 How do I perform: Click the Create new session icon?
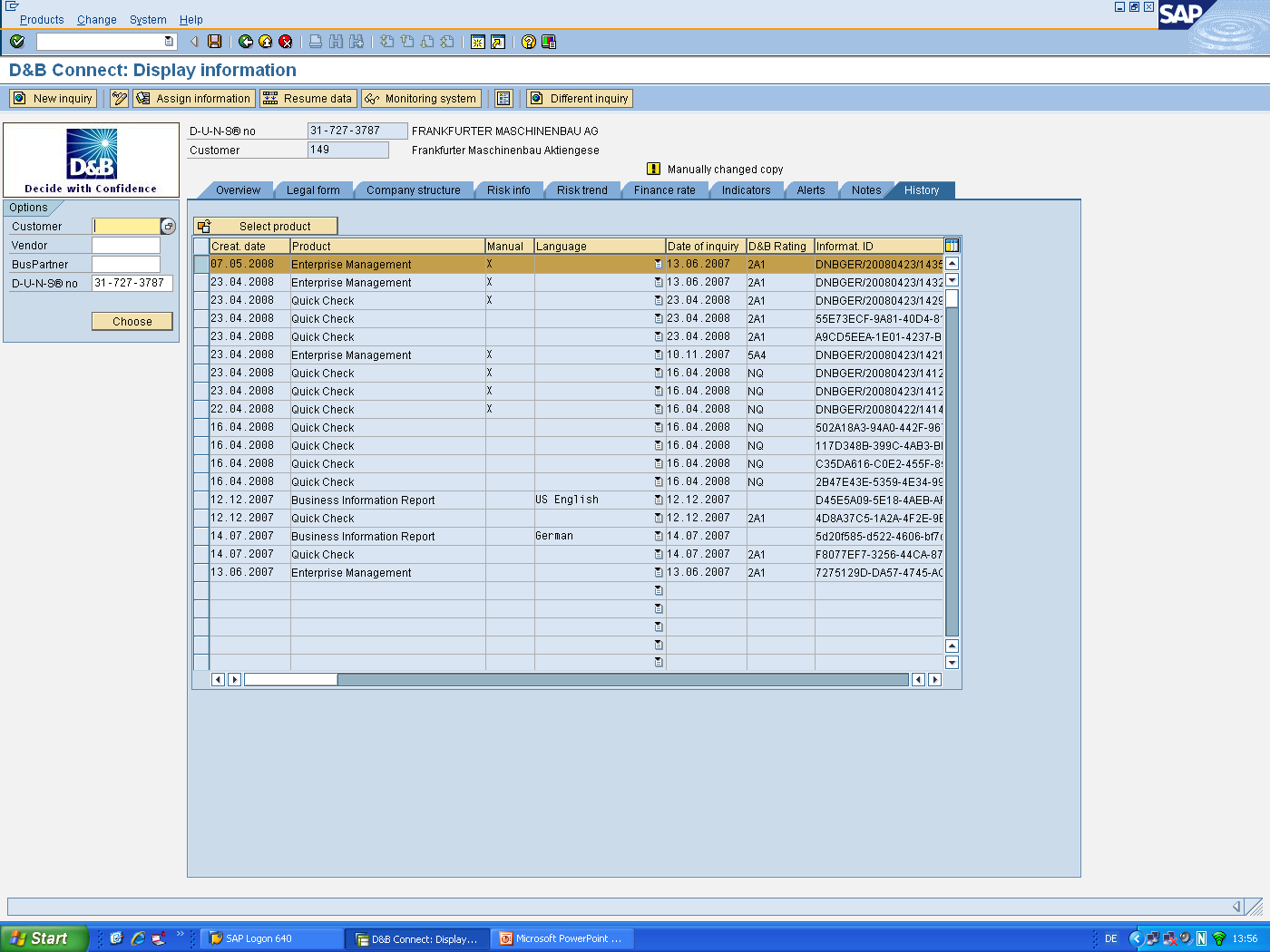[478, 42]
